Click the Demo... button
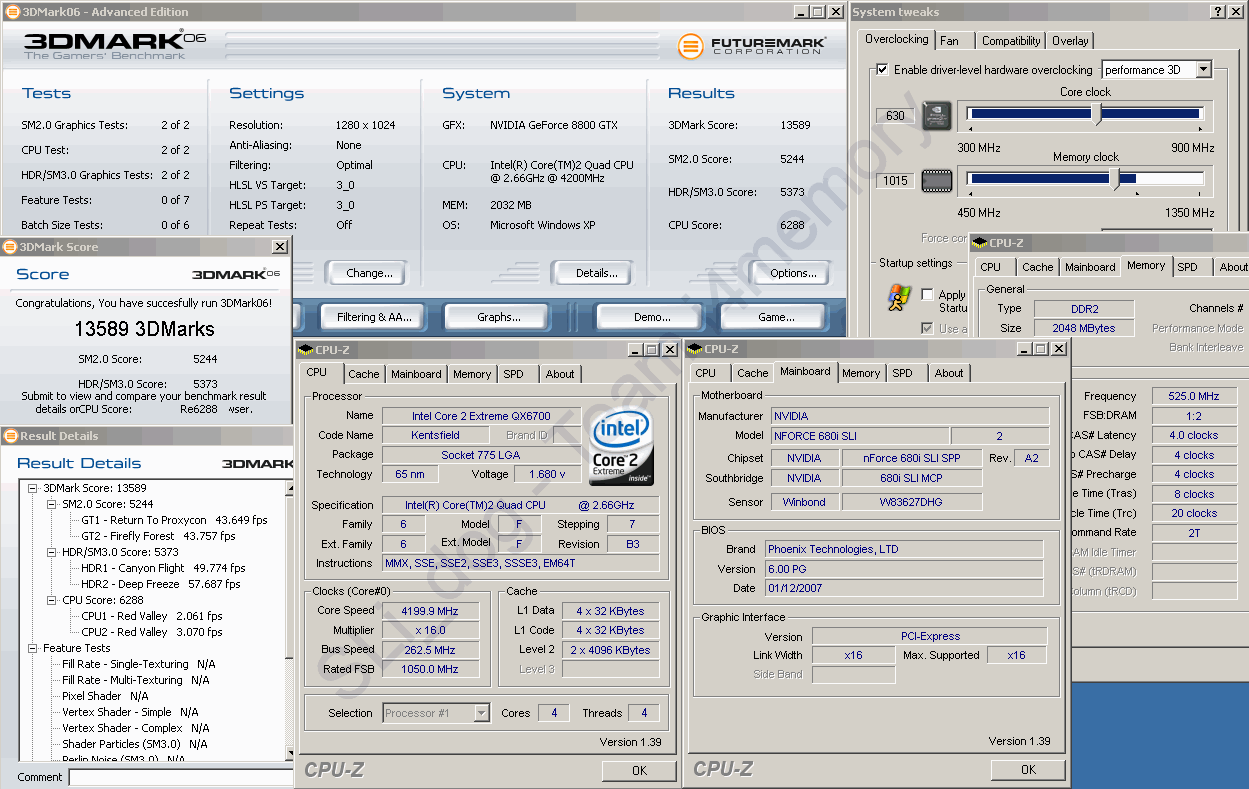Screen dimensions: 1249x789 coord(652,317)
